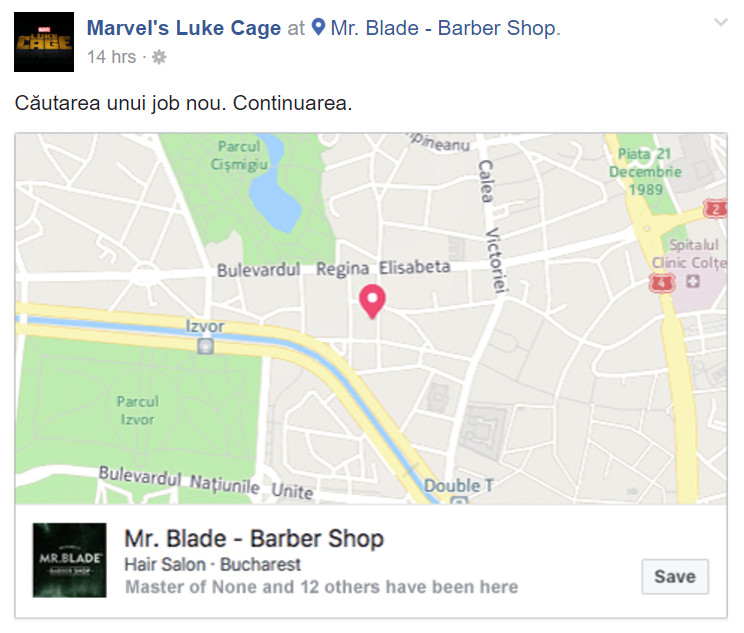The image size is (744, 633).
Task: Click Parcul Izvor label on map
Action: click(138, 410)
